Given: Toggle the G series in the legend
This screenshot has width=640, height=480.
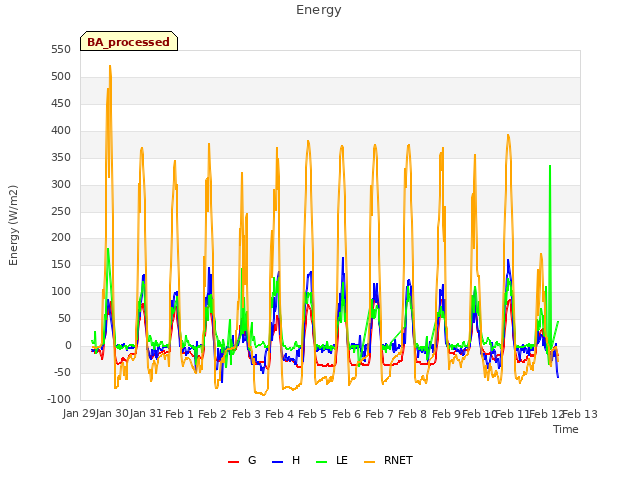Looking at the screenshot, I should tap(252, 460).
